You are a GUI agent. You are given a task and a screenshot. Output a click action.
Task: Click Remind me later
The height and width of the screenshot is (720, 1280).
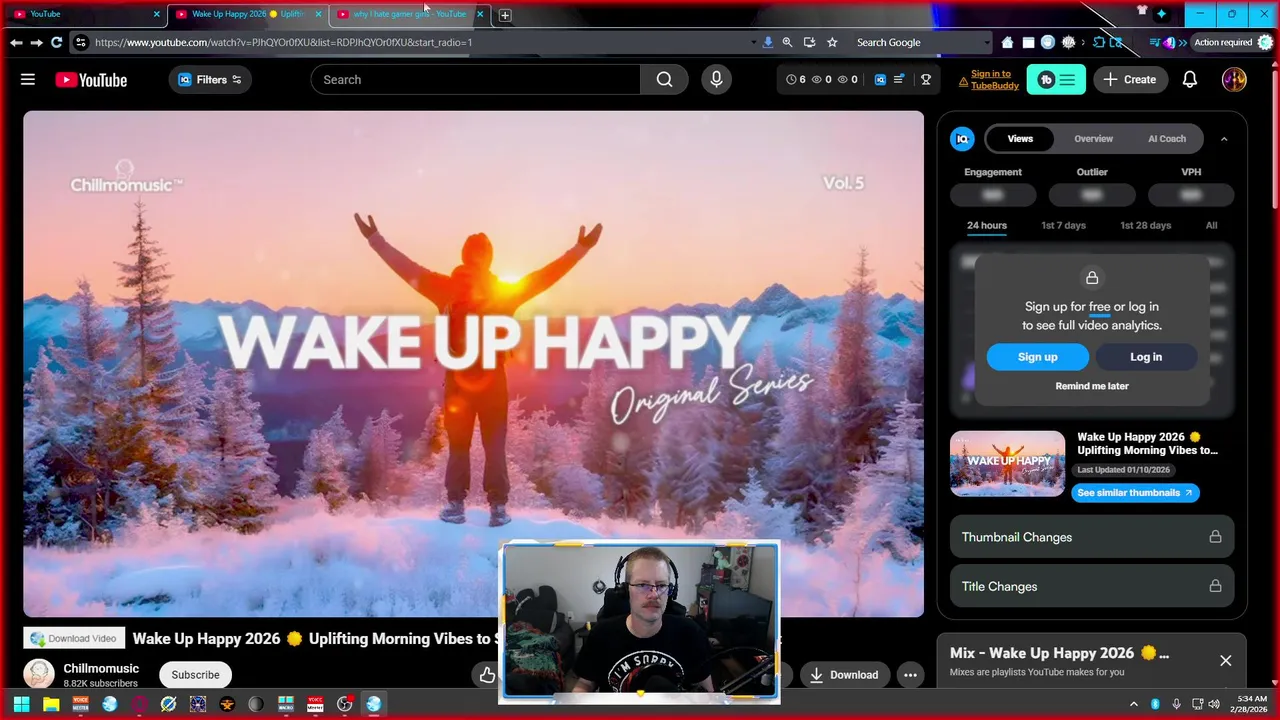click(1092, 386)
